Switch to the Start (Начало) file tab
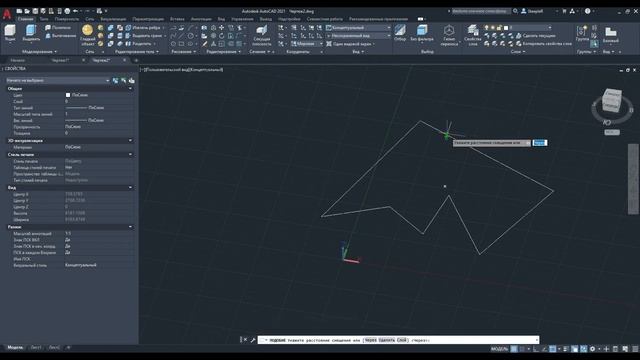 pyautogui.click(x=18, y=60)
